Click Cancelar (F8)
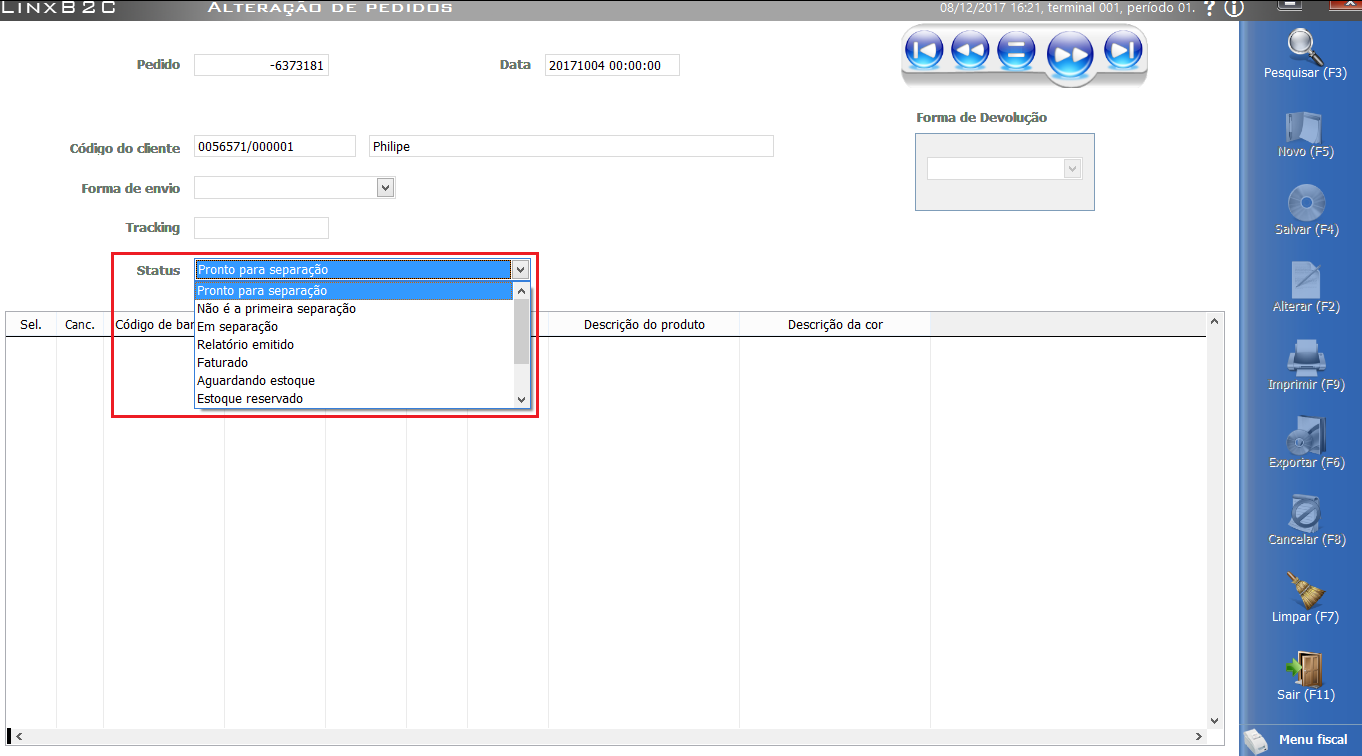The width and height of the screenshot is (1362, 756). coord(1306,521)
